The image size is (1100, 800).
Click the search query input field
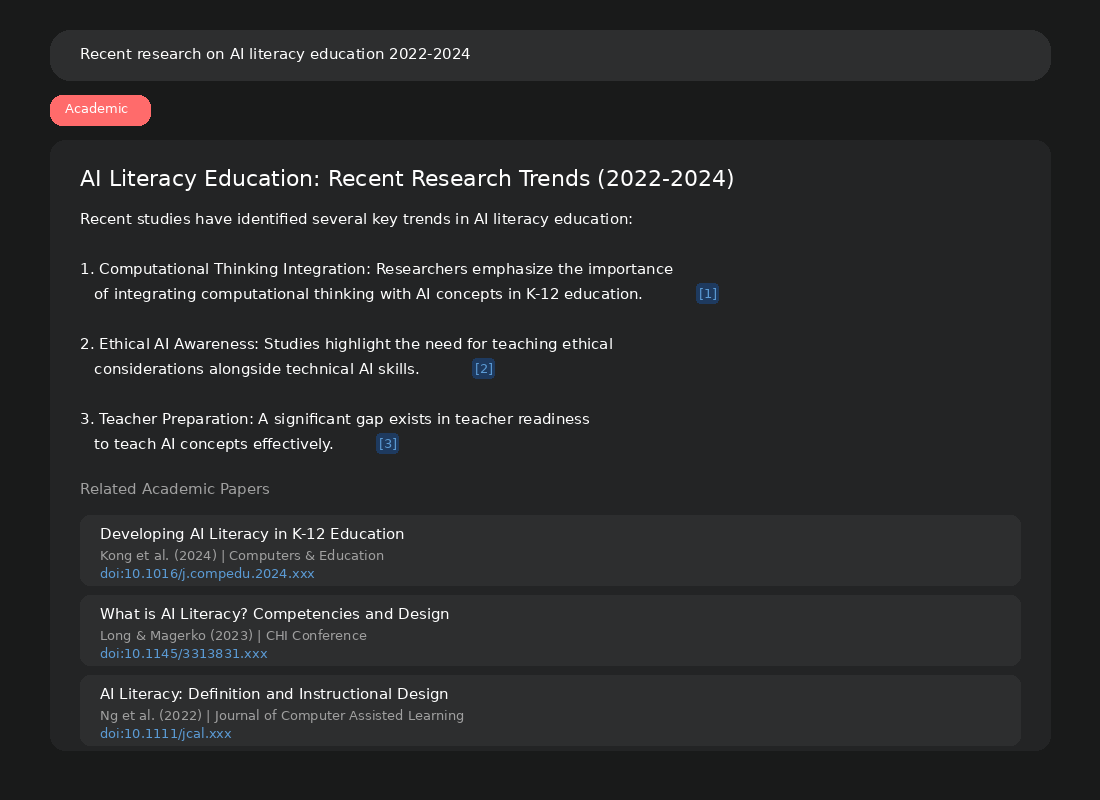point(550,55)
